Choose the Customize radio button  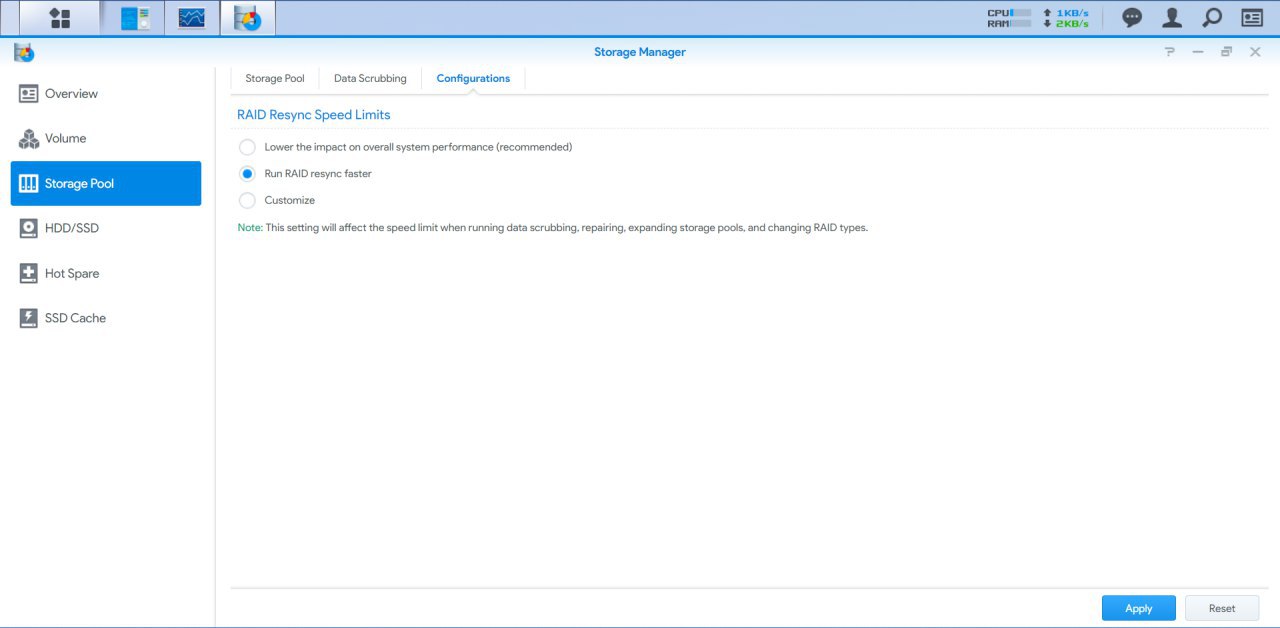[x=247, y=201]
